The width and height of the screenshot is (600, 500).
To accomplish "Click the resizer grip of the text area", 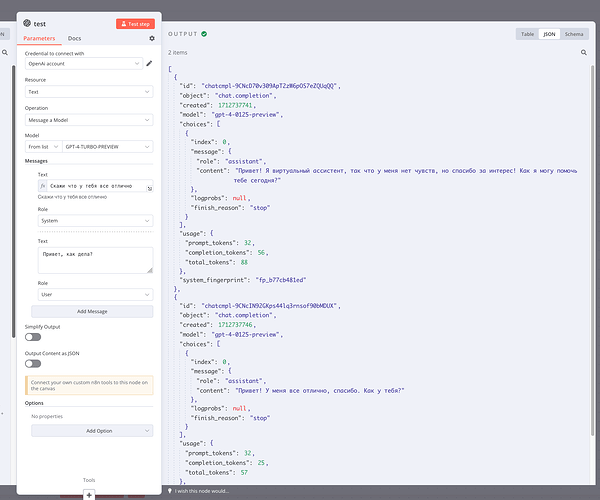I will [x=150, y=270].
